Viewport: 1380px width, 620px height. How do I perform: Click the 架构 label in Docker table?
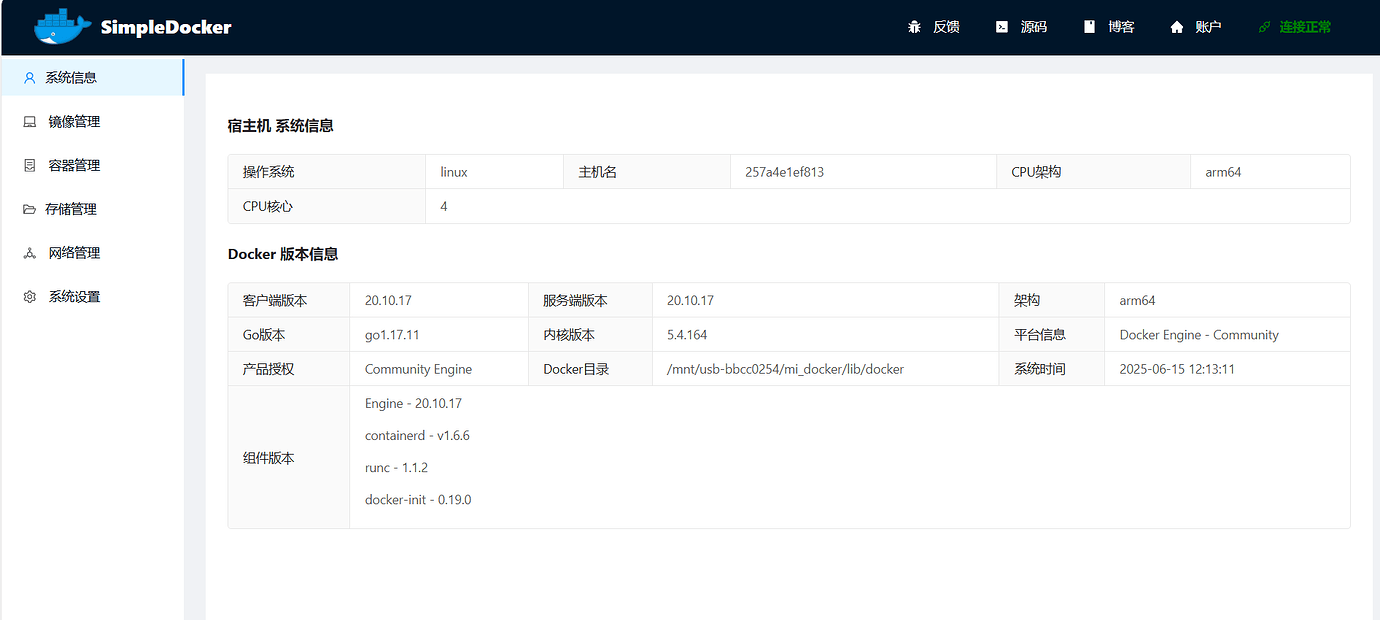(x=1052, y=300)
